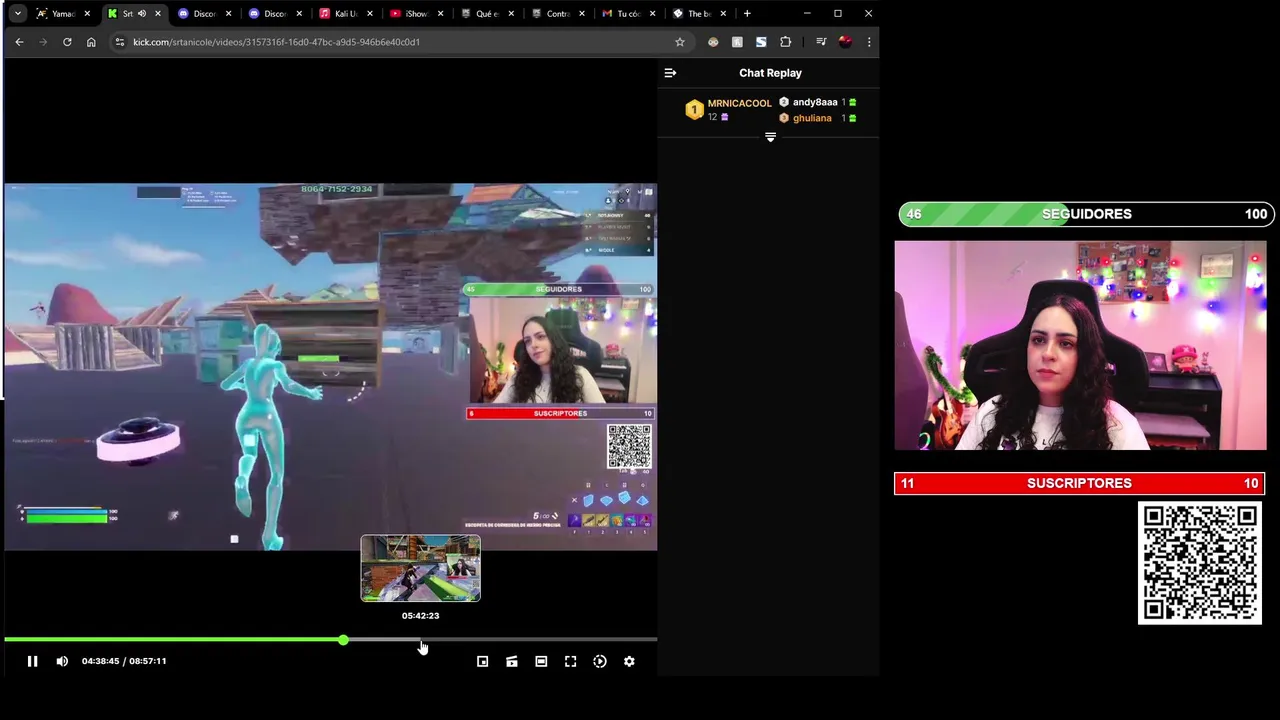Close the Kali tab
This screenshot has width=1280, height=720.
click(369, 13)
